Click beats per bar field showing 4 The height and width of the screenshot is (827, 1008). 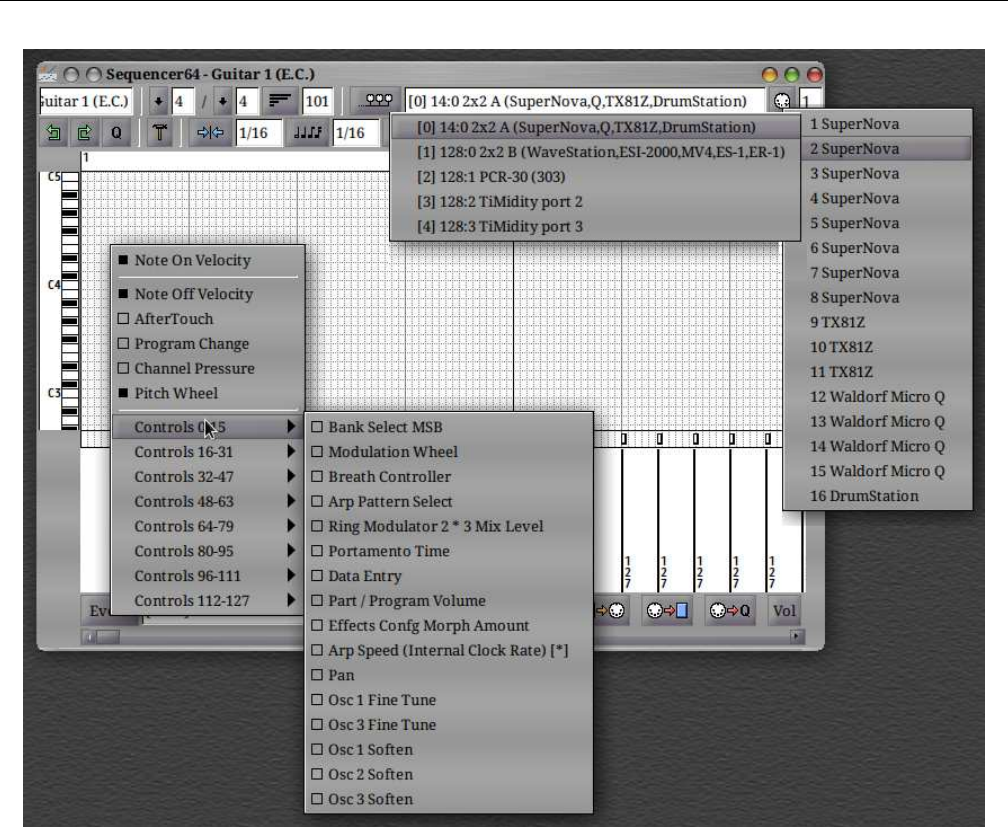pyautogui.click(x=183, y=101)
